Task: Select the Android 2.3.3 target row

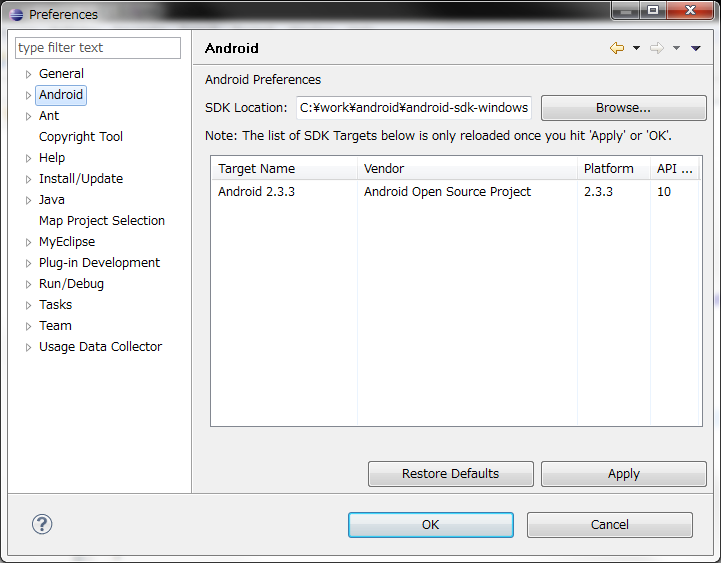Action: pos(455,191)
